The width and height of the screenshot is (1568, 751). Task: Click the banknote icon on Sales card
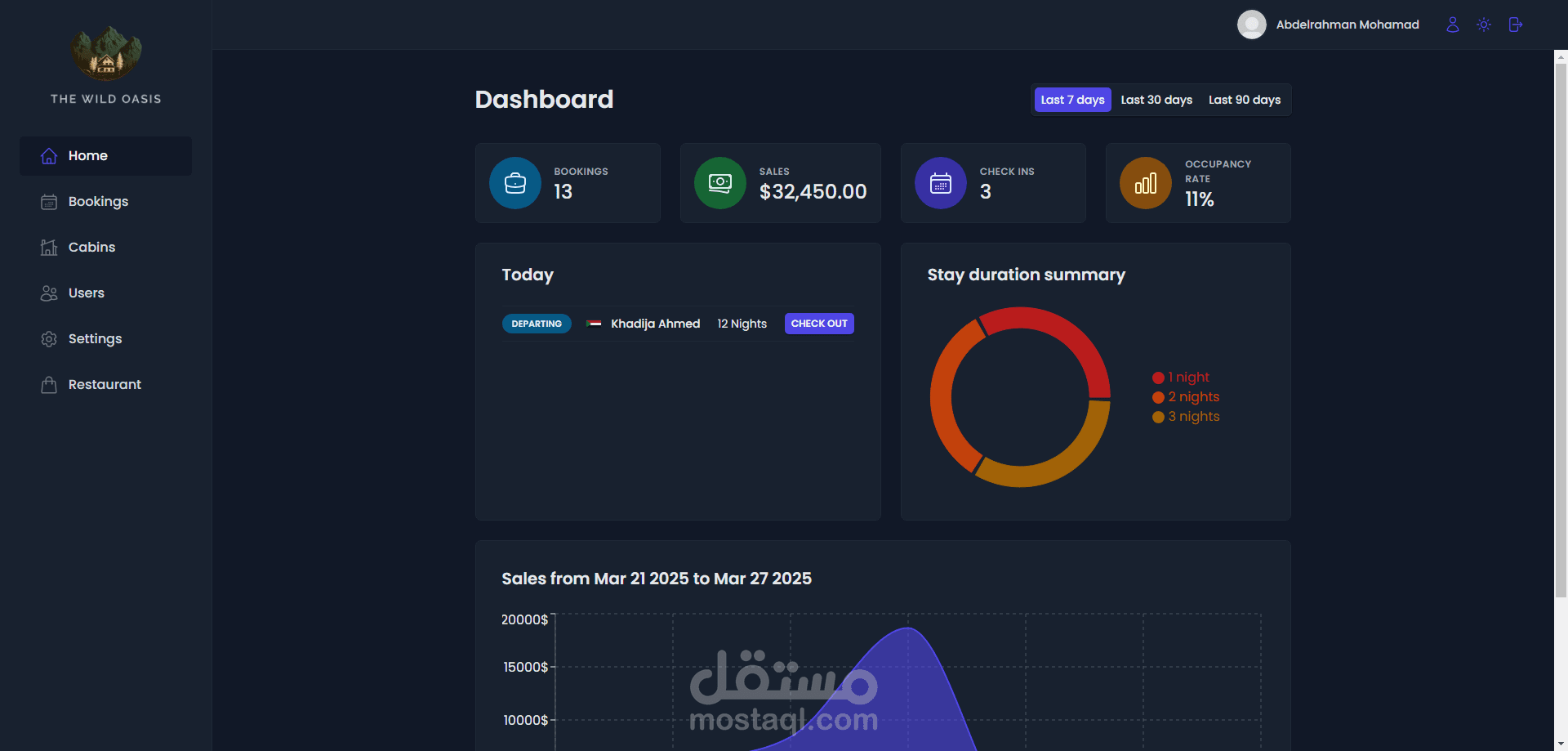tap(720, 183)
